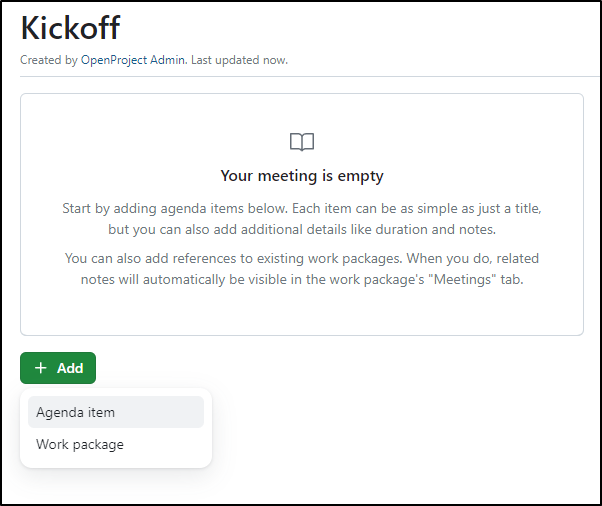Viewport: 602px width, 506px height.
Task: Select Agenda item from the menu
Action: tap(116, 412)
